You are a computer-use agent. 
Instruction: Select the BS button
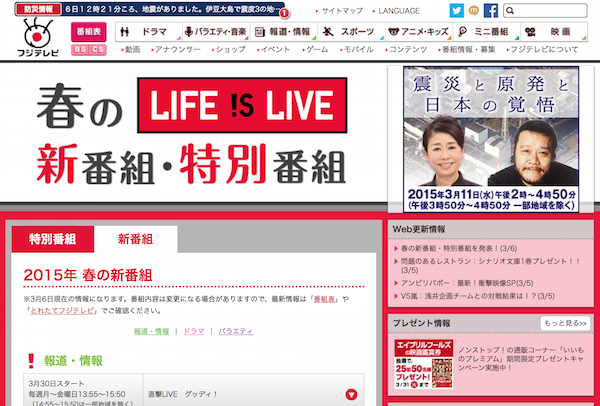[80, 50]
